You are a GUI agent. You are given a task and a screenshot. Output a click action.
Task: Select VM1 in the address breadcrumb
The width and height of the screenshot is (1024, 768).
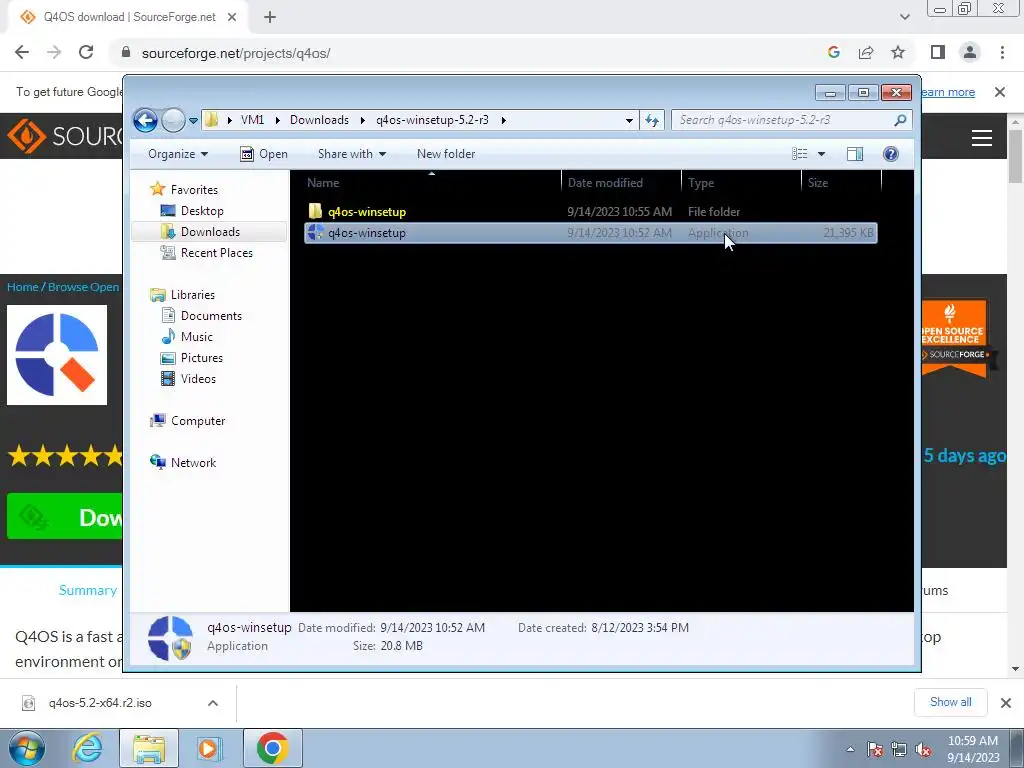(x=252, y=120)
